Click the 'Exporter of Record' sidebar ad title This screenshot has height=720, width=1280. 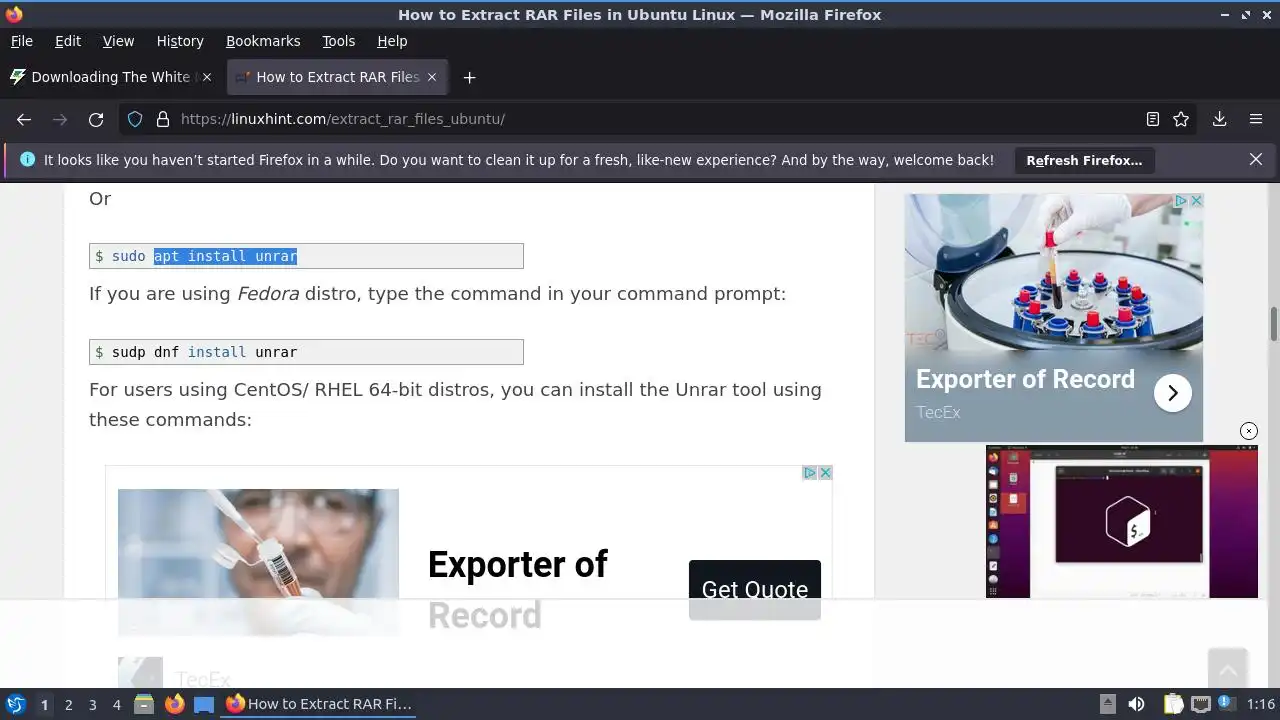point(1025,380)
